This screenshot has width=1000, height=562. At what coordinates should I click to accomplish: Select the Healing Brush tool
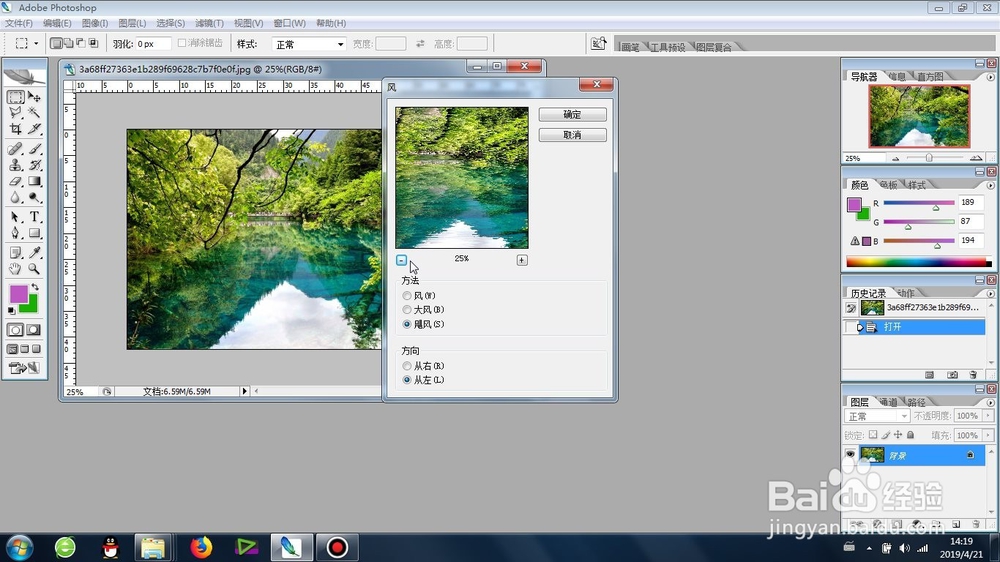[15, 149]
